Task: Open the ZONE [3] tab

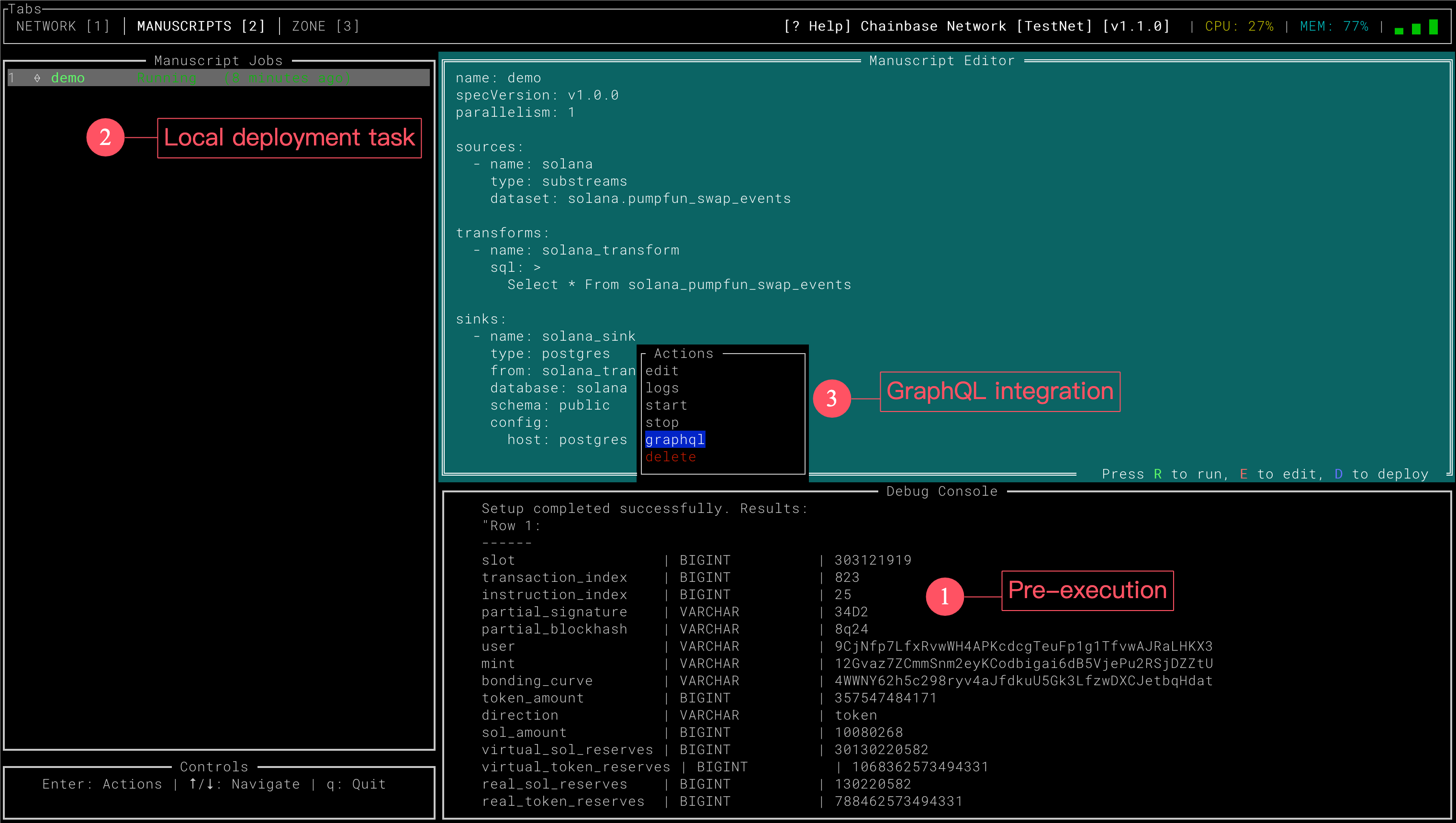Action: point(325,26)
